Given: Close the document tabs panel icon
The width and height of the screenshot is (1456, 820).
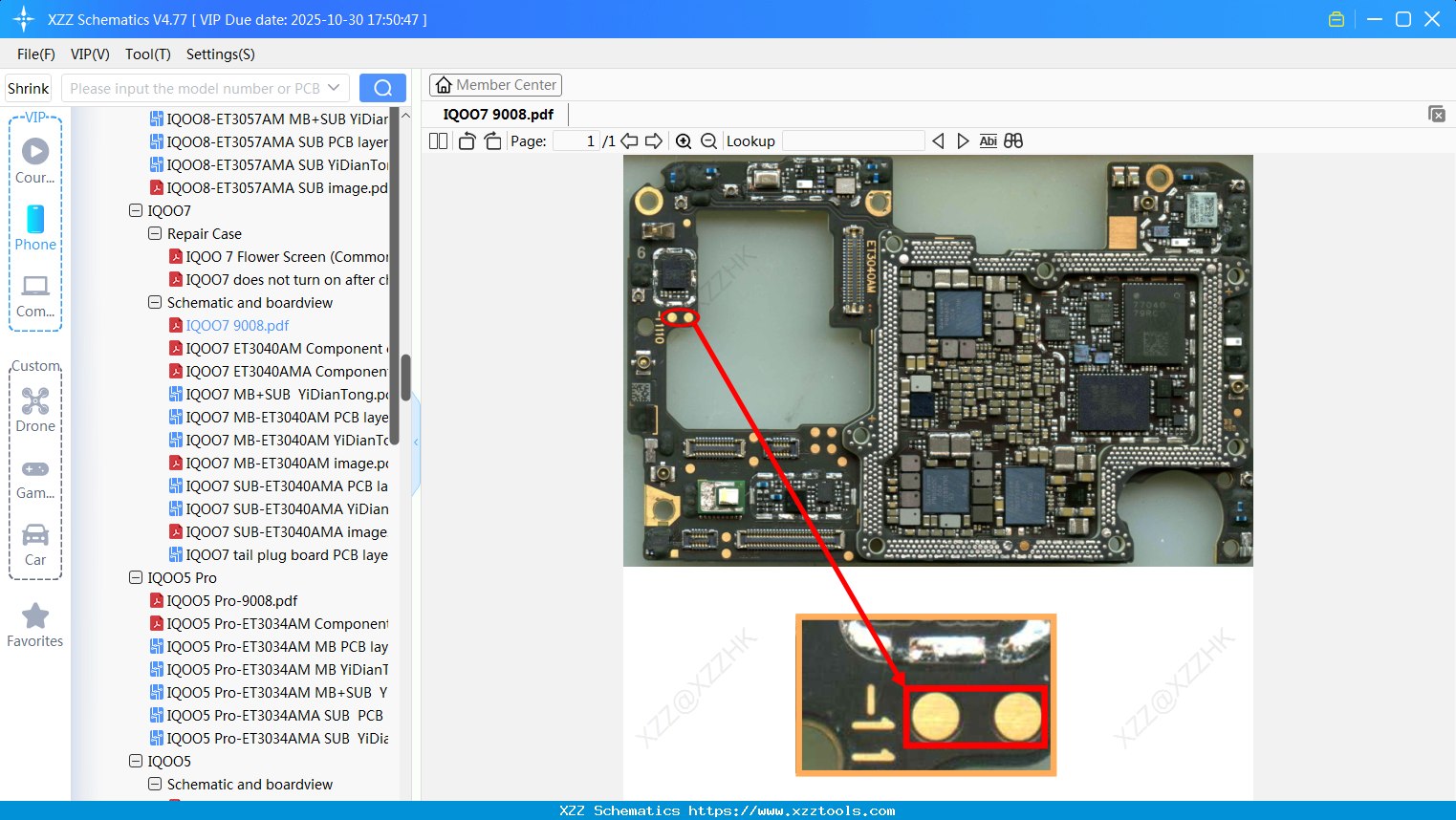Looking at the screenshot, I should (1436, 114).
